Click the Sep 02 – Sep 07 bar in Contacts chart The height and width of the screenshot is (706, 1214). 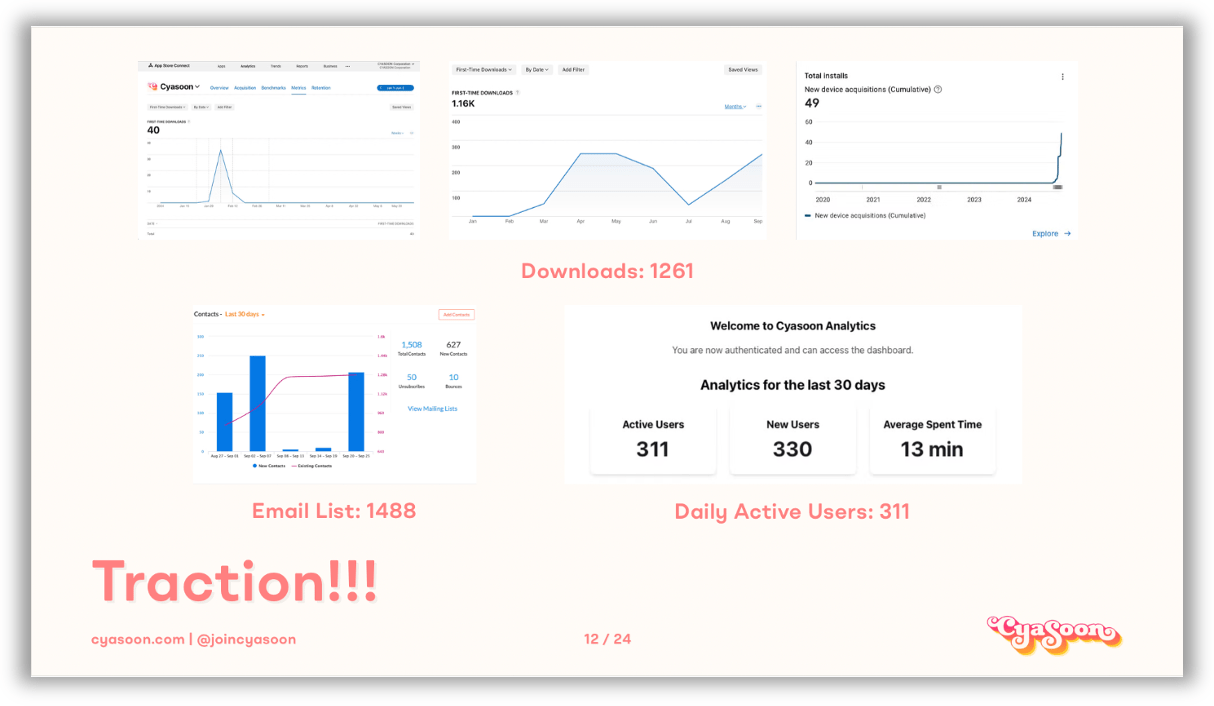pos(257,403)
